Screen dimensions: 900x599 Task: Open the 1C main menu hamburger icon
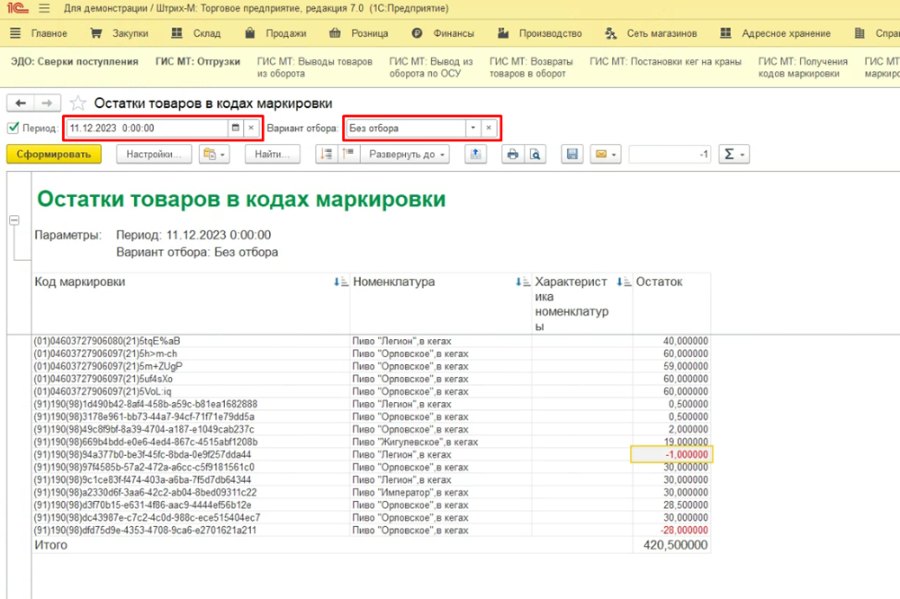tap(44, 9)
